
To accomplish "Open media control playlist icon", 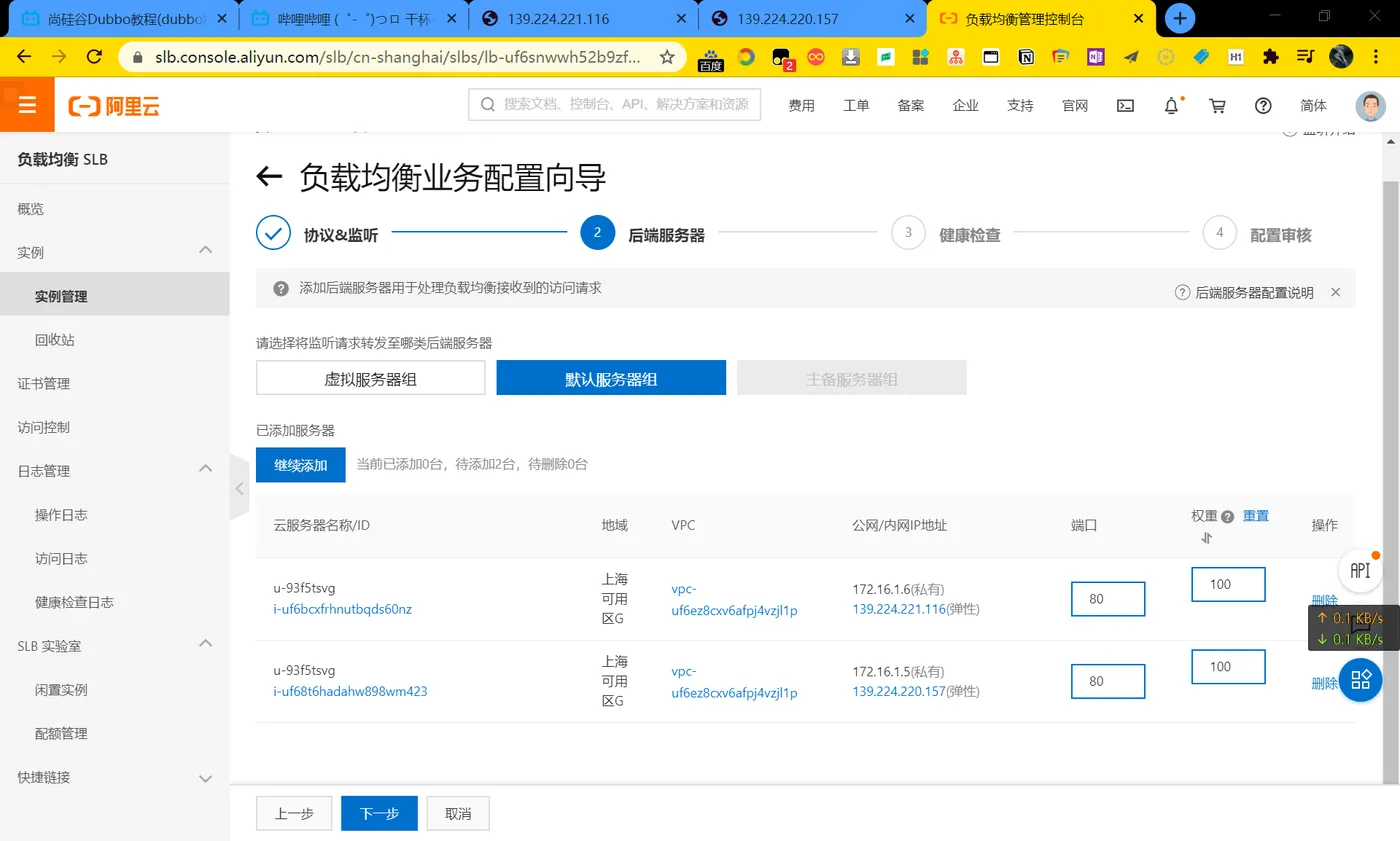I will click(1305, 57).
